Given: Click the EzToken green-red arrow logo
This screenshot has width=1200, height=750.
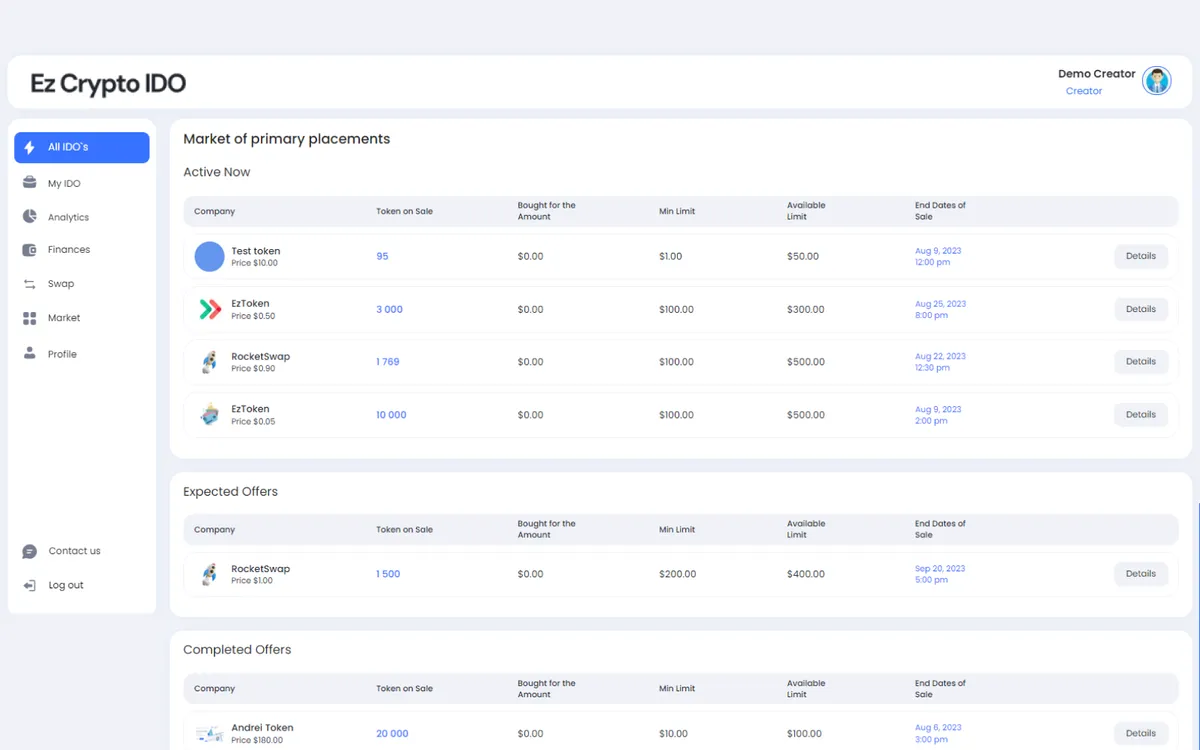Looking at the screenshot, I should click(209, 309).
